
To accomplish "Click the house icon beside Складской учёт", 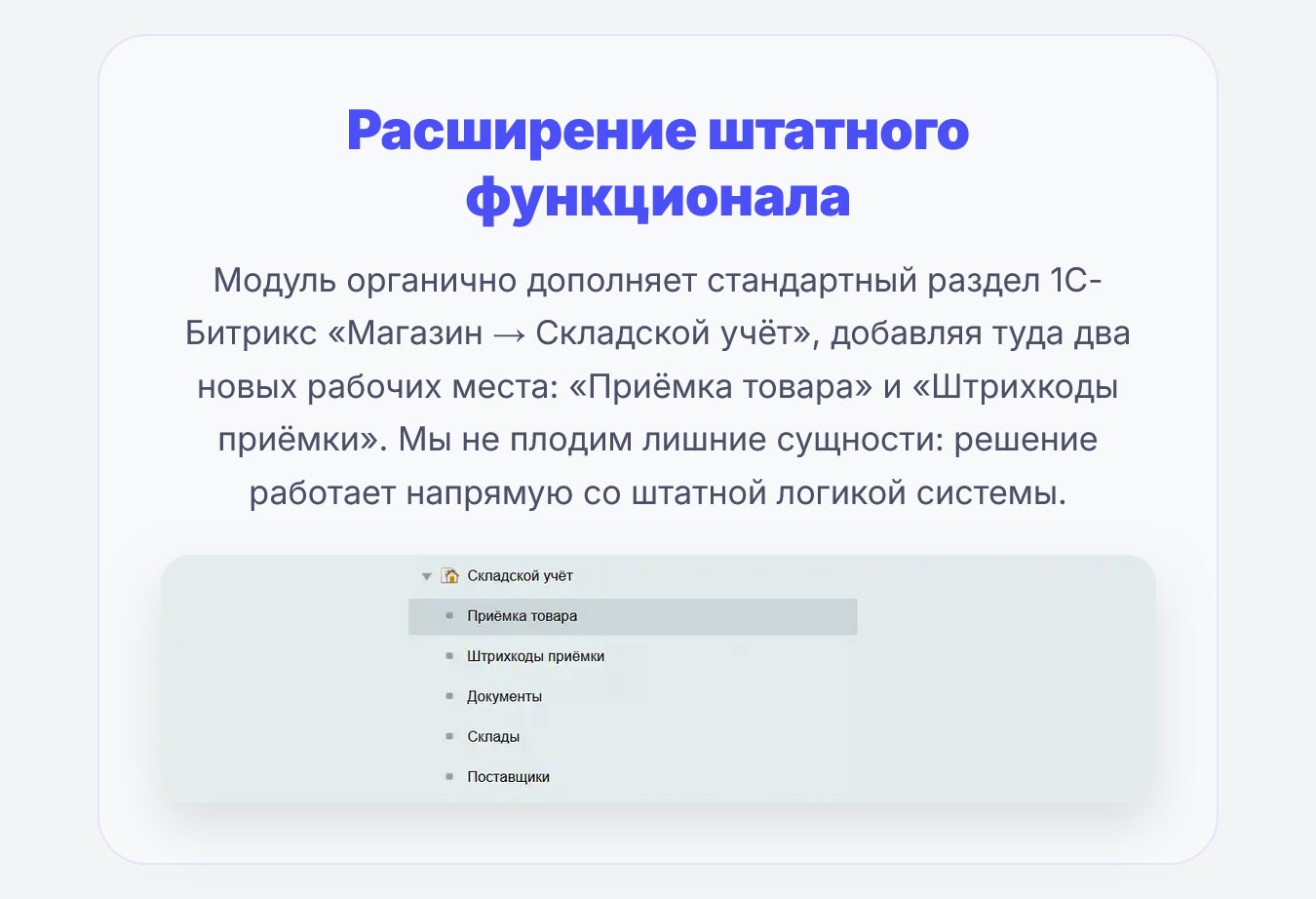I will [x=449, y=575].
